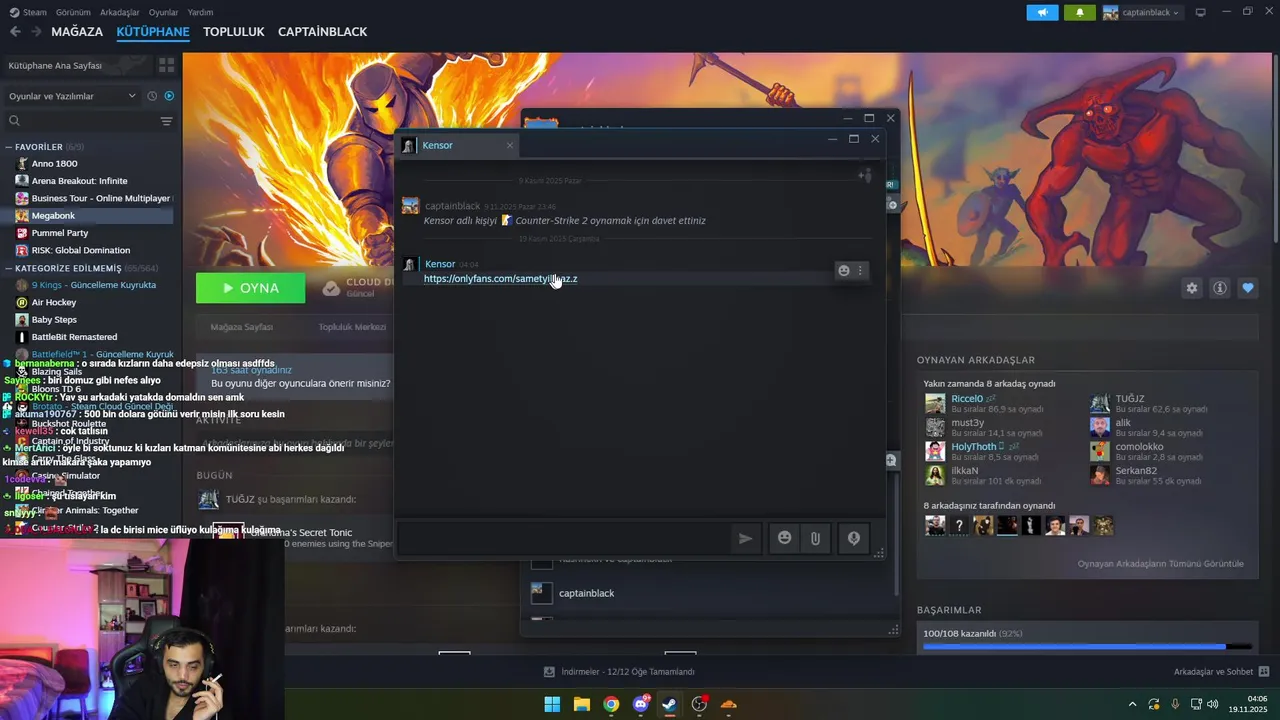
Task: Open the message more-options menu
Action: (860, 270)
